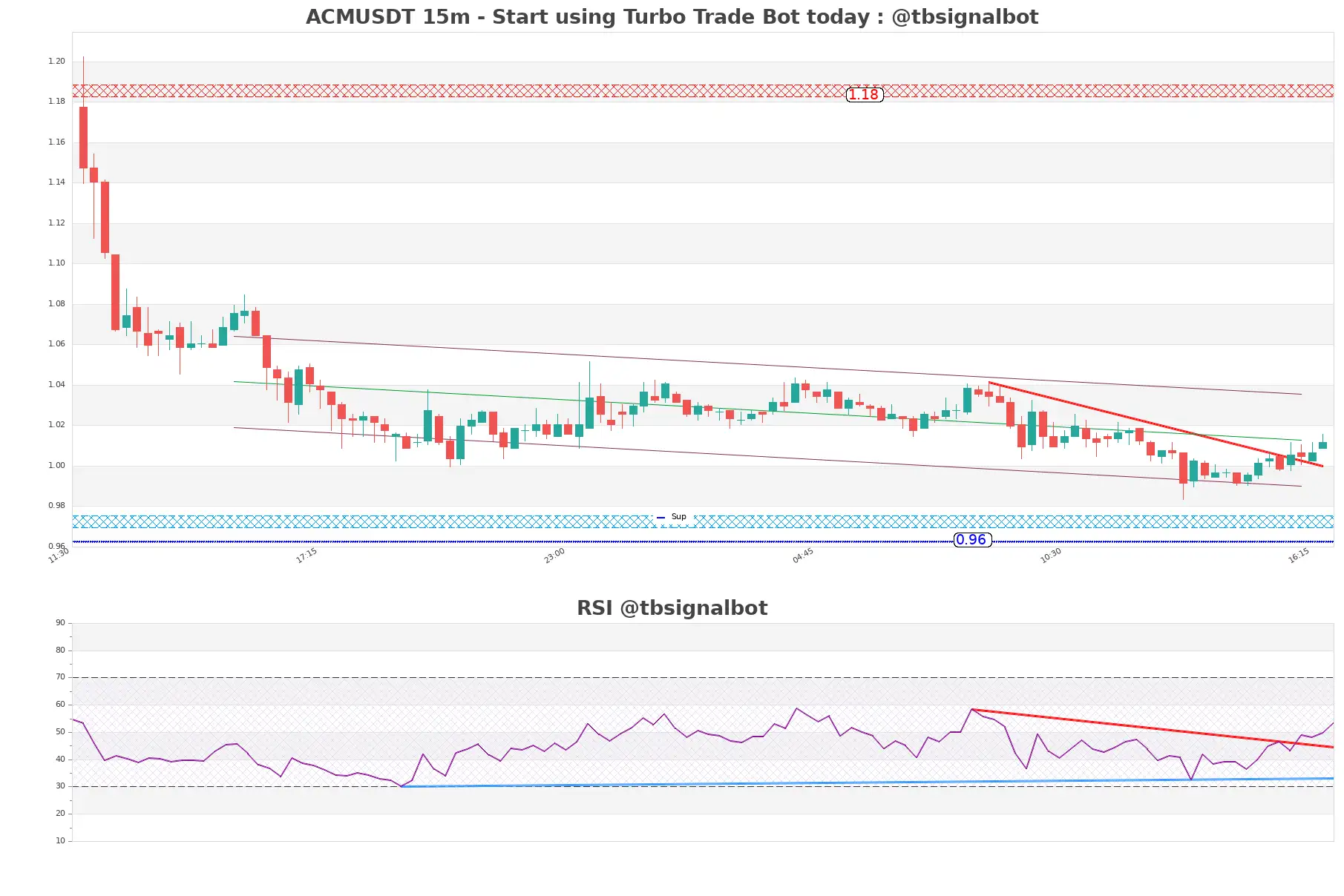Click the Sup legend entry
The height and width of the screenshot is (896, 1344).
pyautogui.click(x=672, y=517)
